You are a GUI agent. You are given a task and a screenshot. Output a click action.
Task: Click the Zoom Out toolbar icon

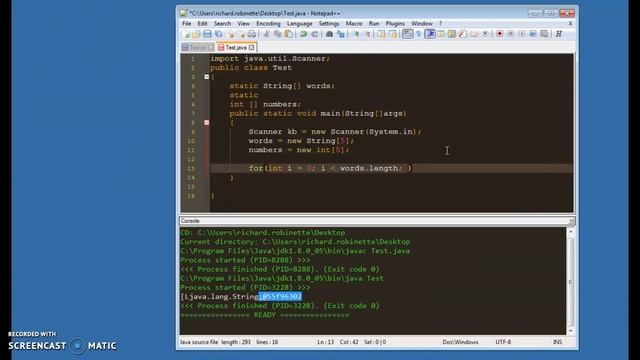coord(368,34)
